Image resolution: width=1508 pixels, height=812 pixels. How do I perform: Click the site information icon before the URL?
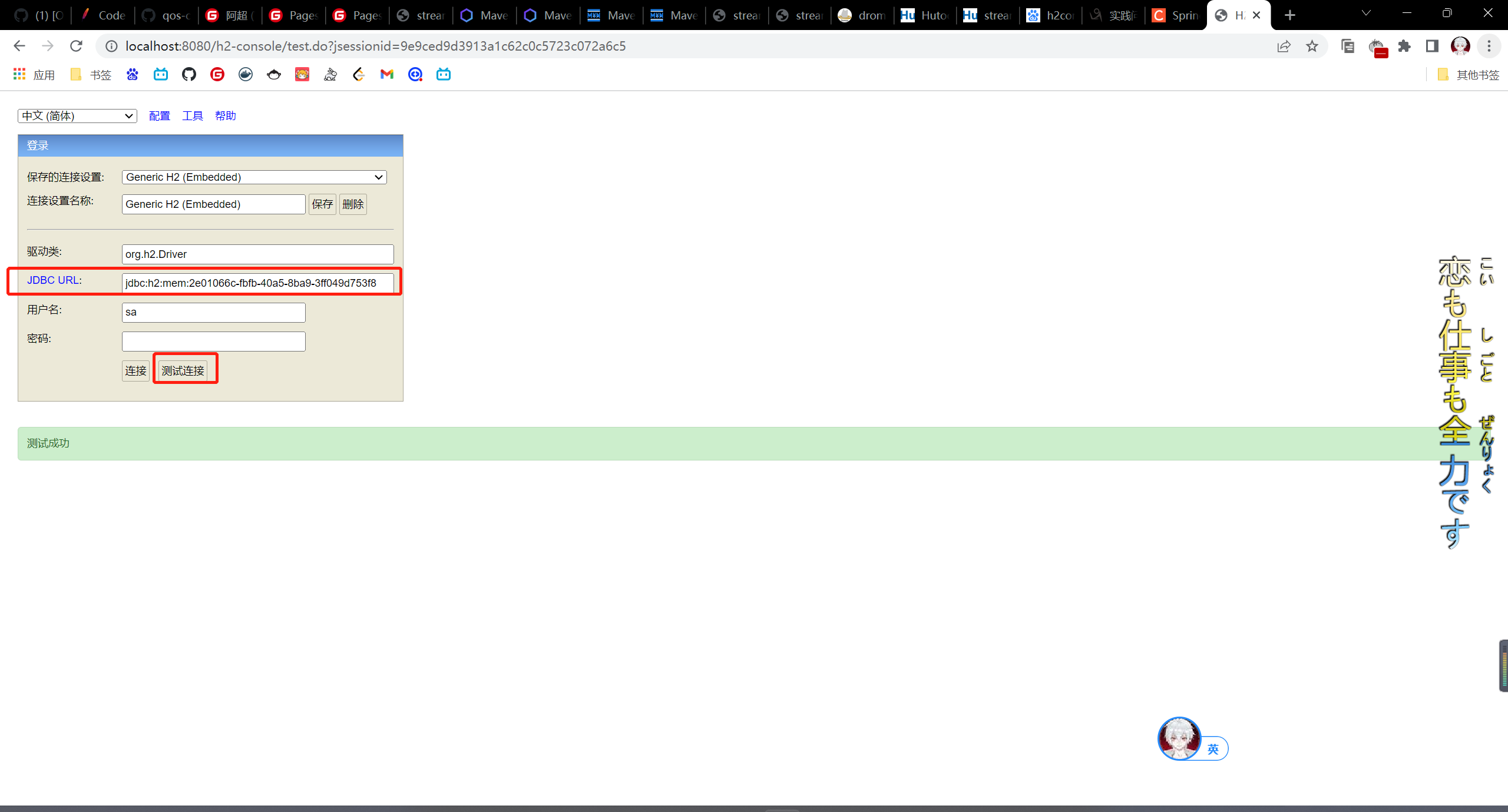click(111, 46)
